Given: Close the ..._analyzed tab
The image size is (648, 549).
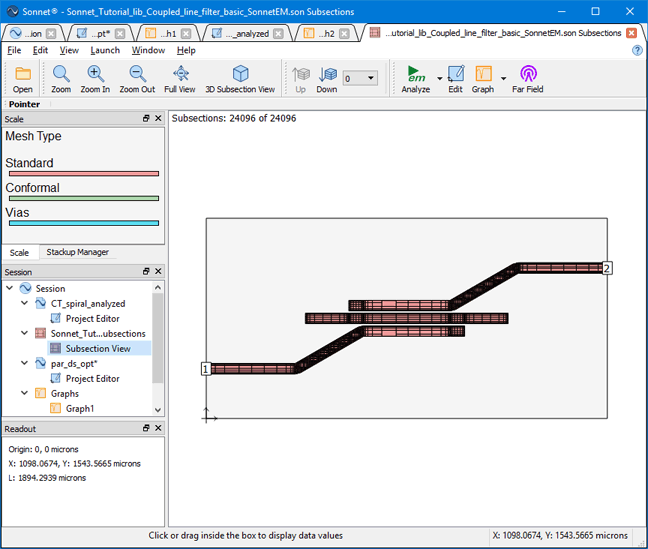Looking at the screenshot, I should pos(279,33).
